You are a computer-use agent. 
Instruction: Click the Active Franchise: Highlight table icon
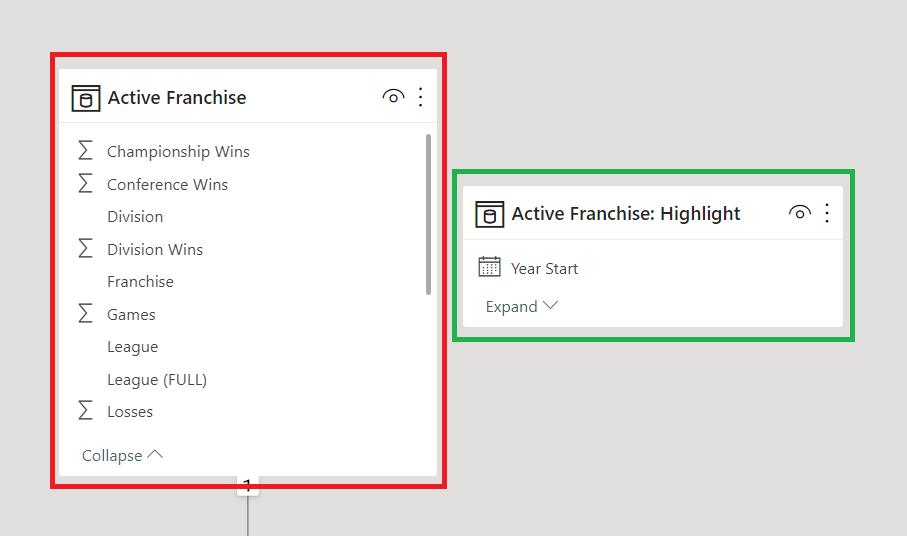point(489,214)
